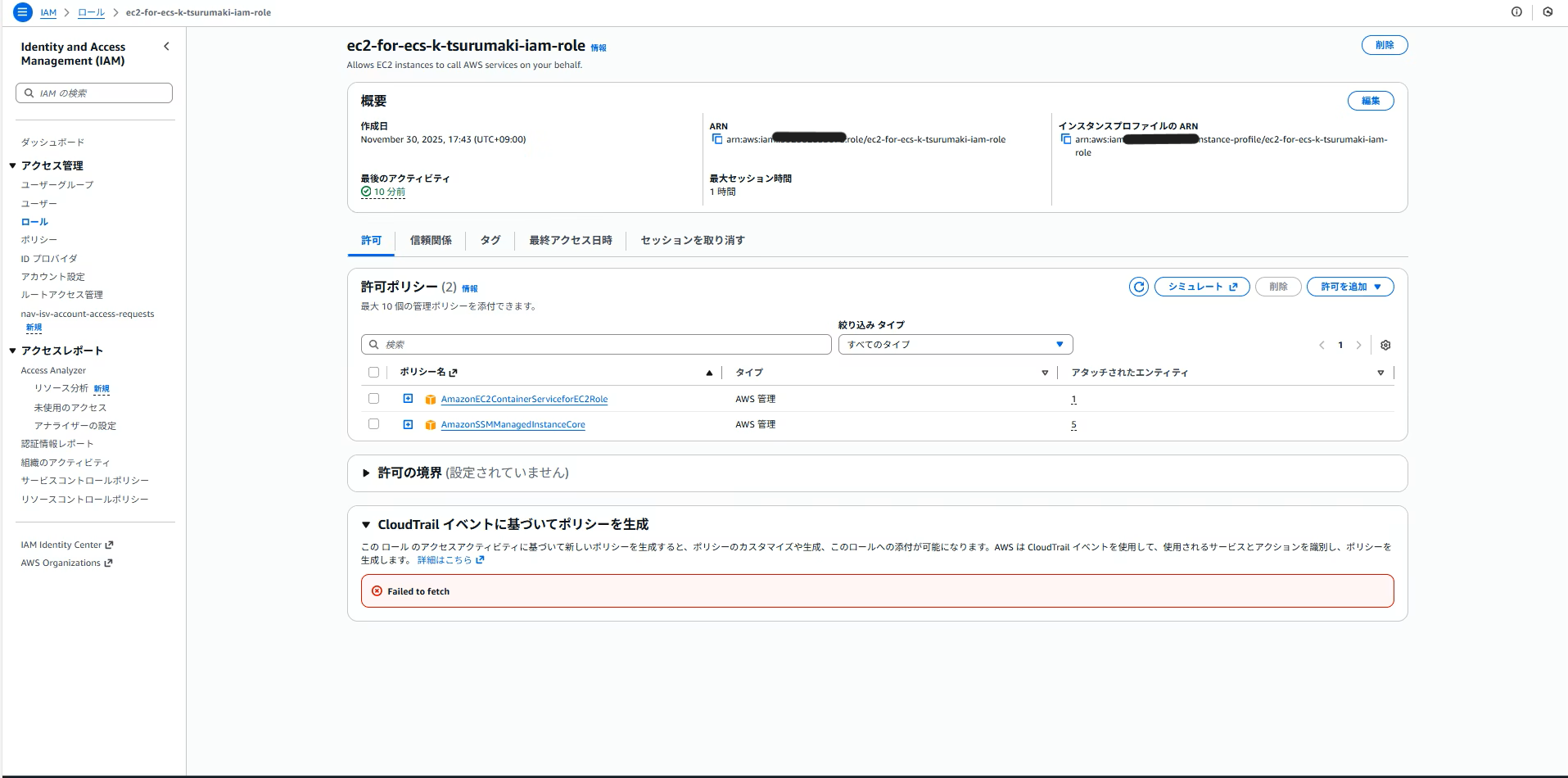The image size is (1568, 778).
Task: Check the AmazonEC2ContainerServiceforEC2Role row checkbox
Action: (x=373, y=399)
